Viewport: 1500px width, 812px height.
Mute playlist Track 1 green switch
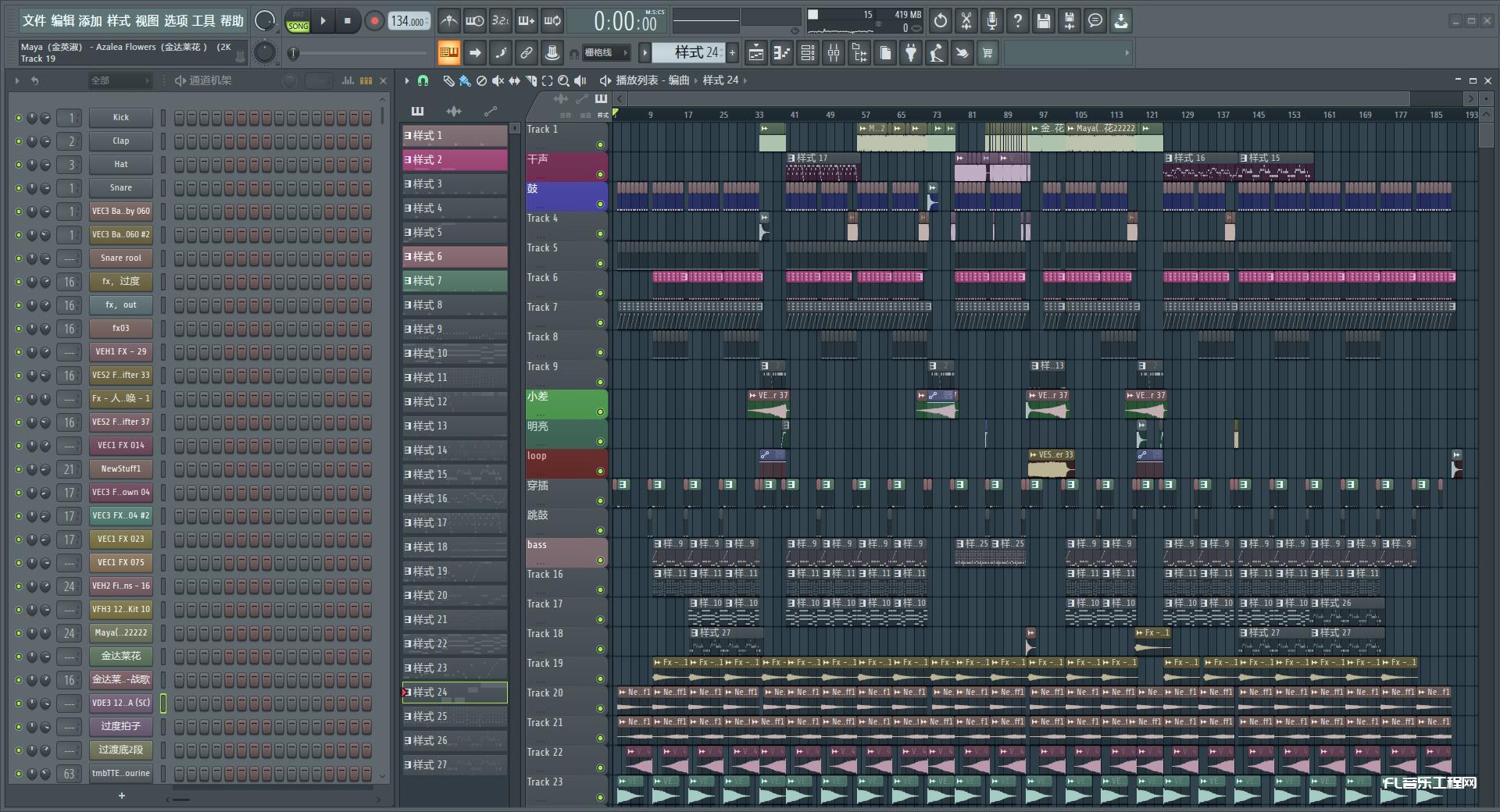[600, 144]
